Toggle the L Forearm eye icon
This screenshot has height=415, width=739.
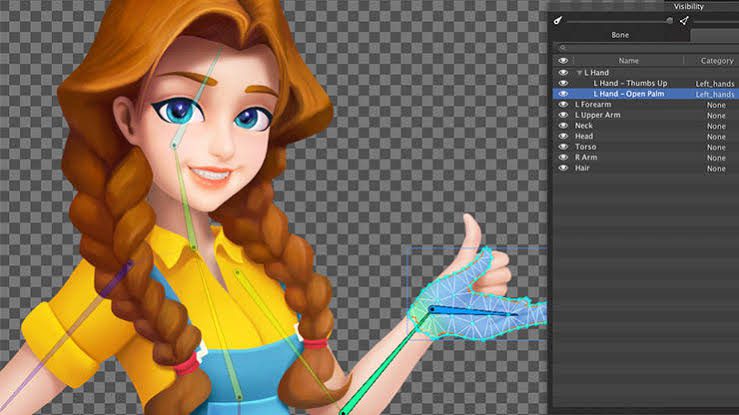(563, 104)
